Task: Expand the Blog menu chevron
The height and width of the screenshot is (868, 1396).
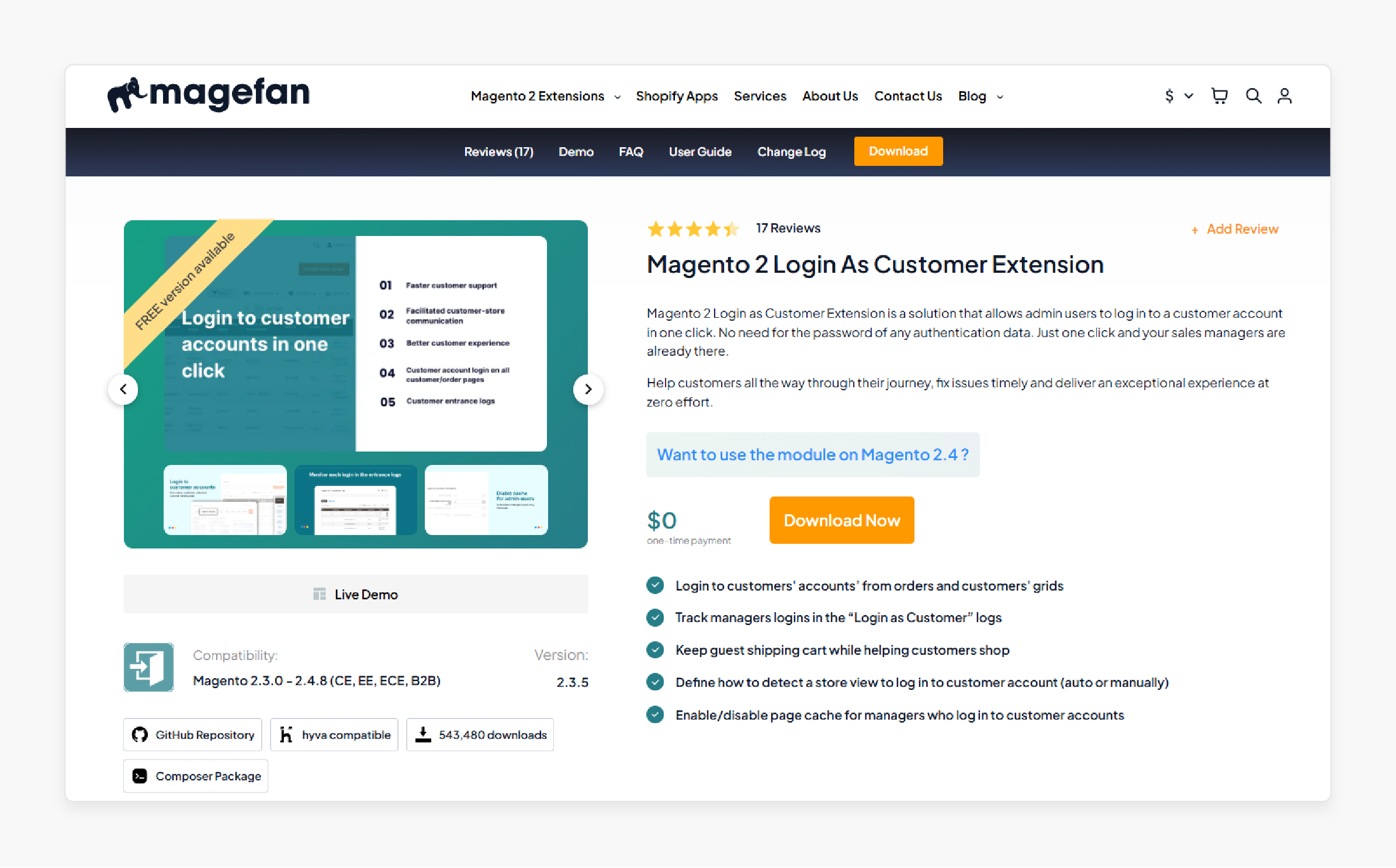Action: 1000,97
